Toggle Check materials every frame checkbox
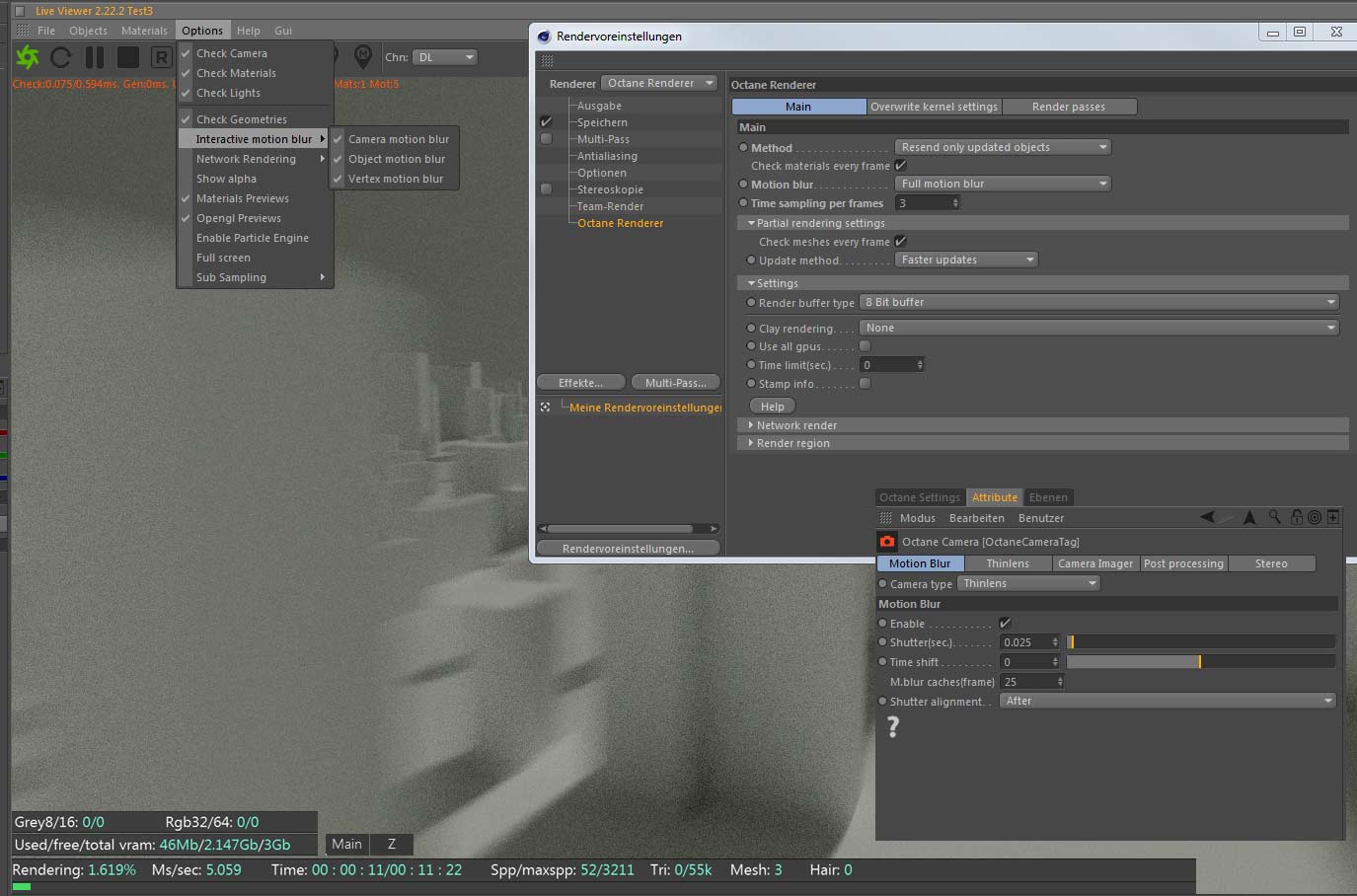The width and height of the screenshot is (1357, 896). click(900, 165)
